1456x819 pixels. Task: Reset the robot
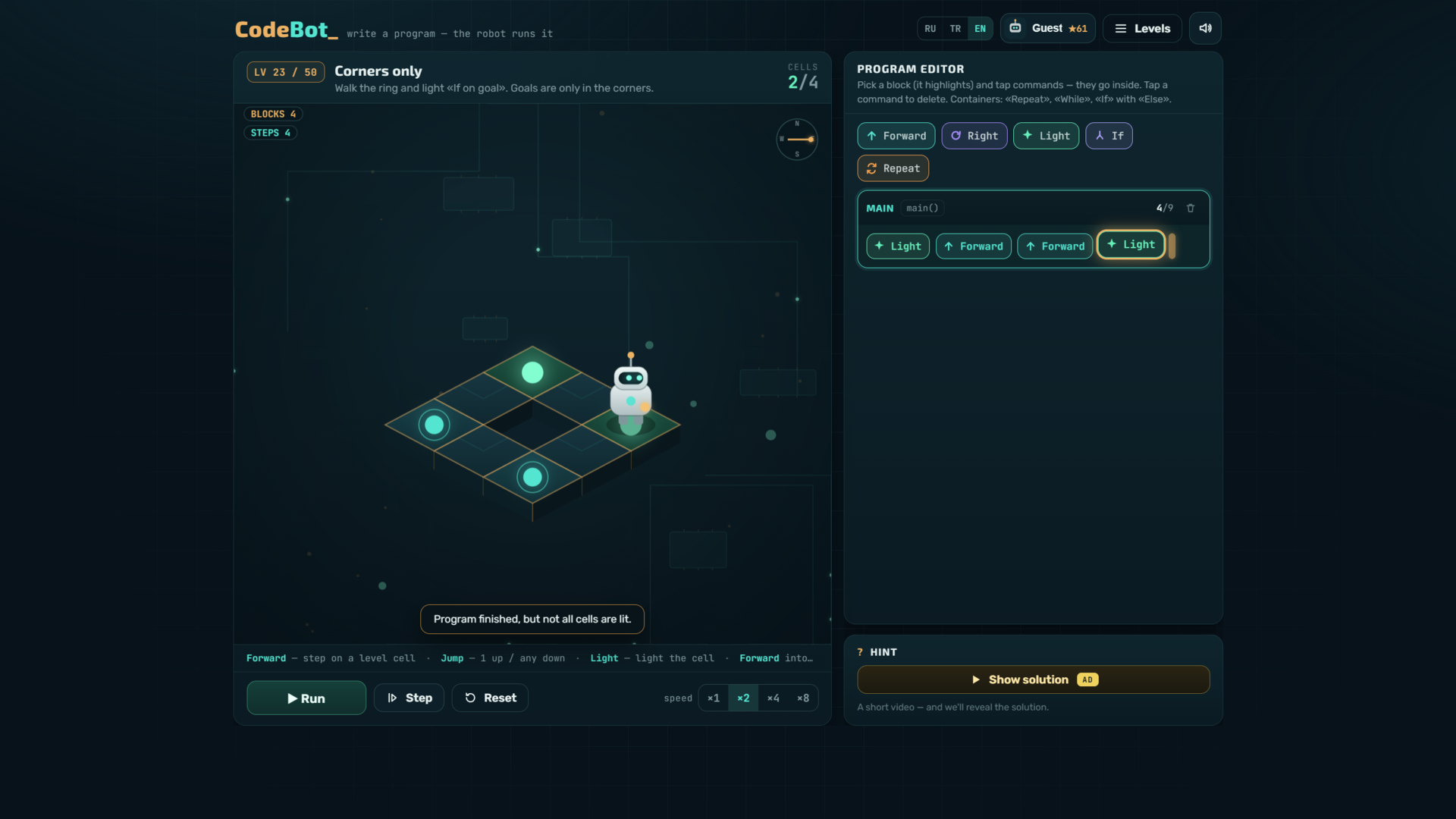pos(490,698)
